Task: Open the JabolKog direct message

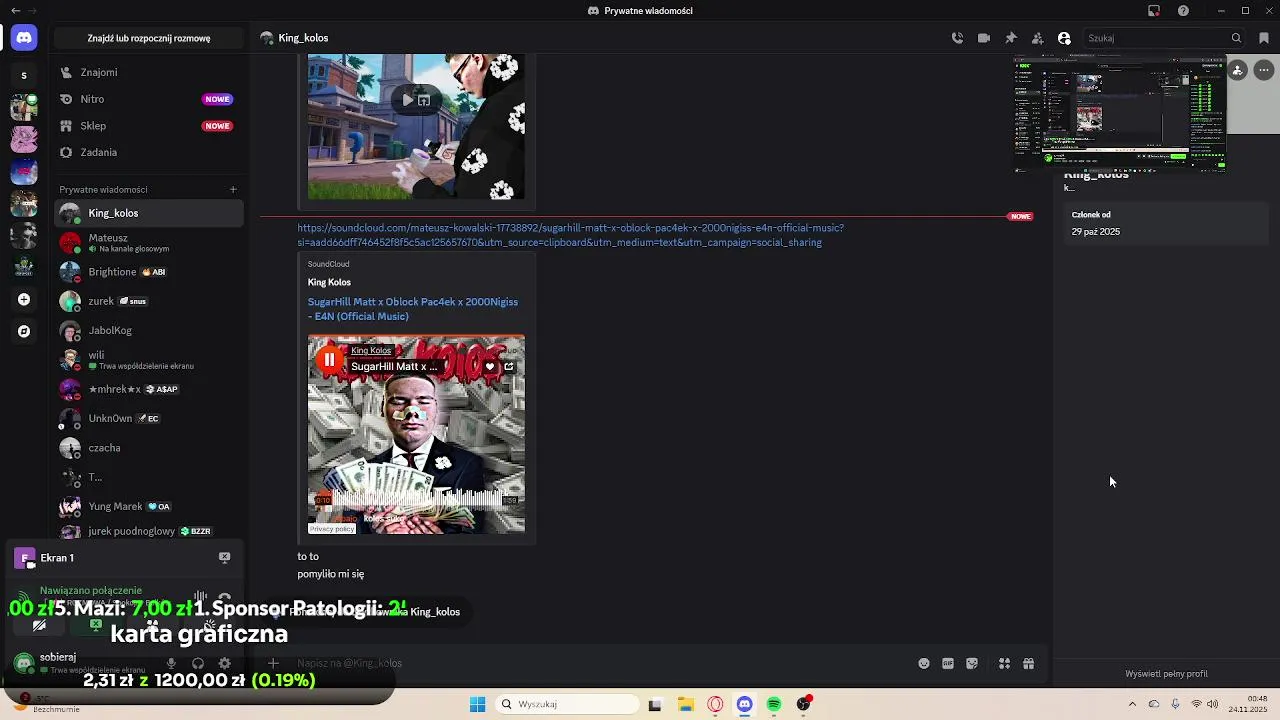Action: [x=149, y=330]
